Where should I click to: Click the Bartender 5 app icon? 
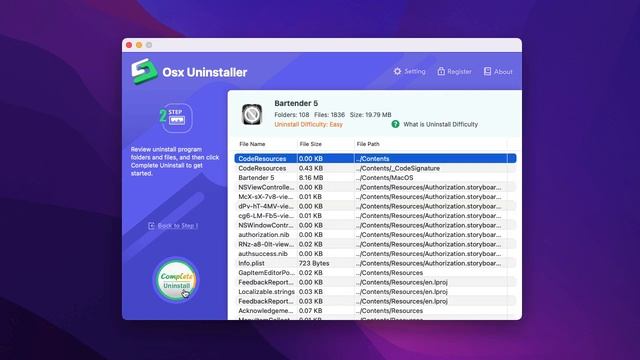coord(252,114)
